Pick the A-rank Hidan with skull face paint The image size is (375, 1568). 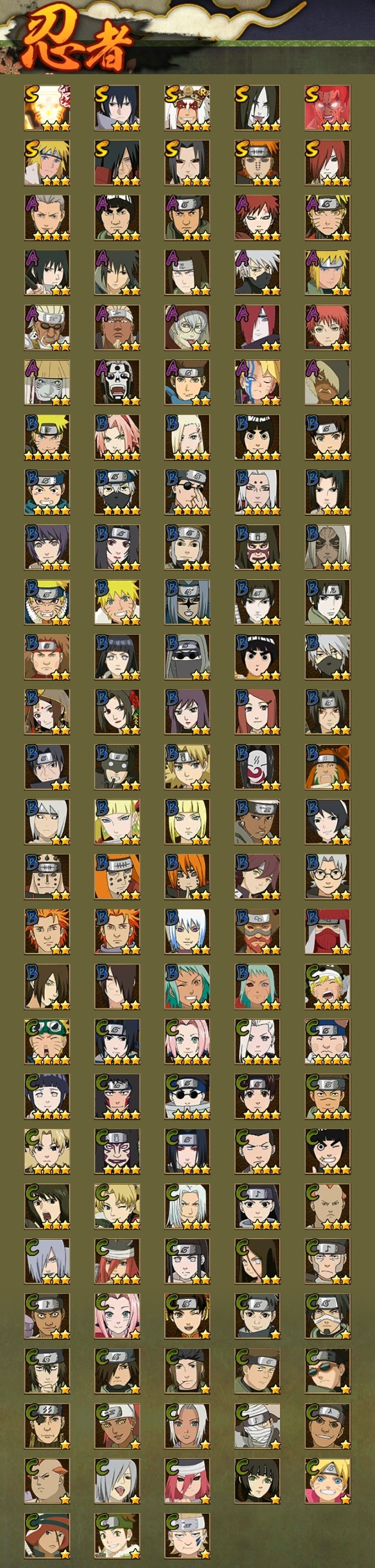[117, 383]
